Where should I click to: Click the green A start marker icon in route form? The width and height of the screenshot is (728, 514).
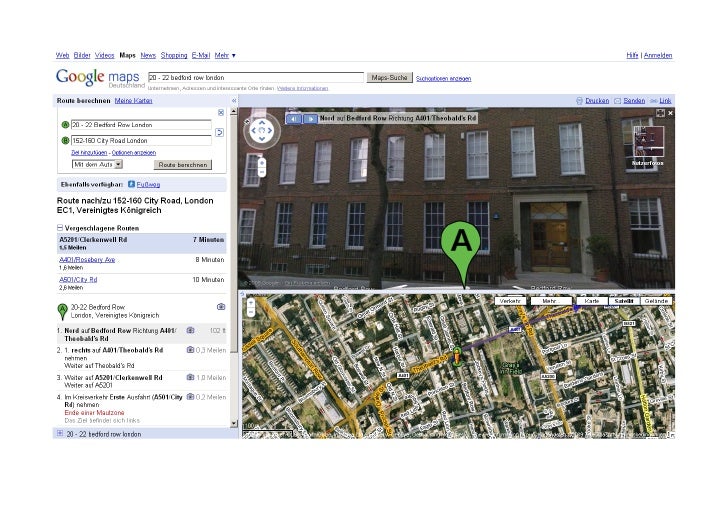(x=65, y=125)
